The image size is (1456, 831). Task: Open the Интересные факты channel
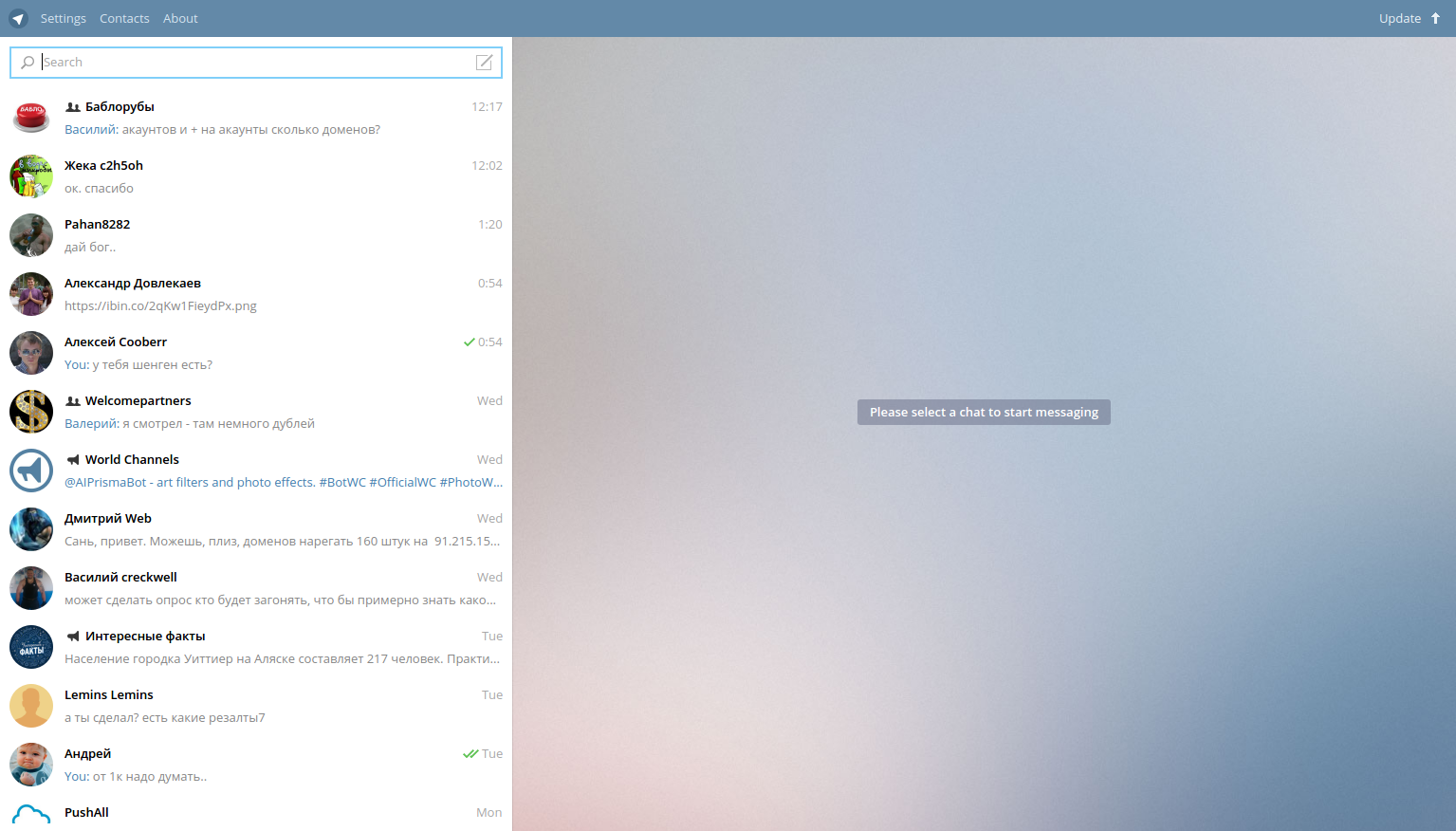pos(256,648)
